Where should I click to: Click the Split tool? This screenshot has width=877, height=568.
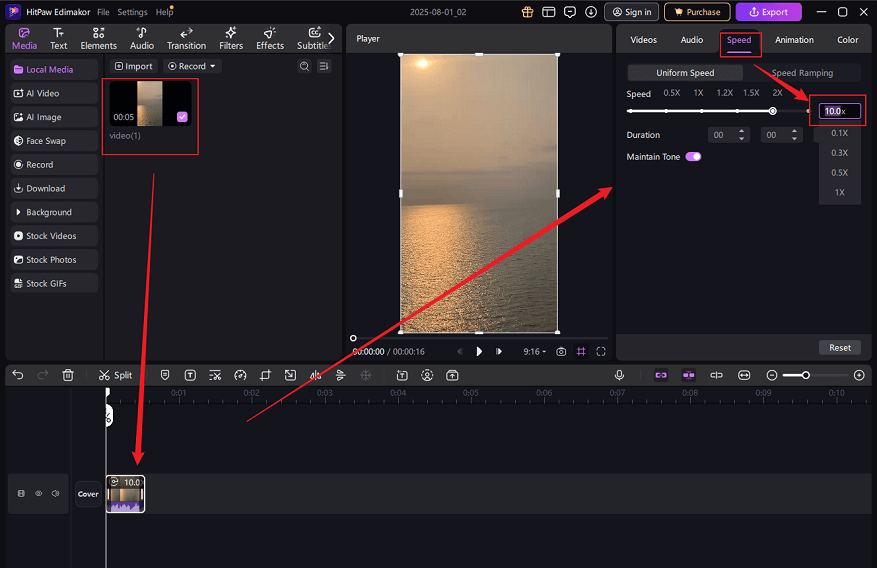point(115,375)
